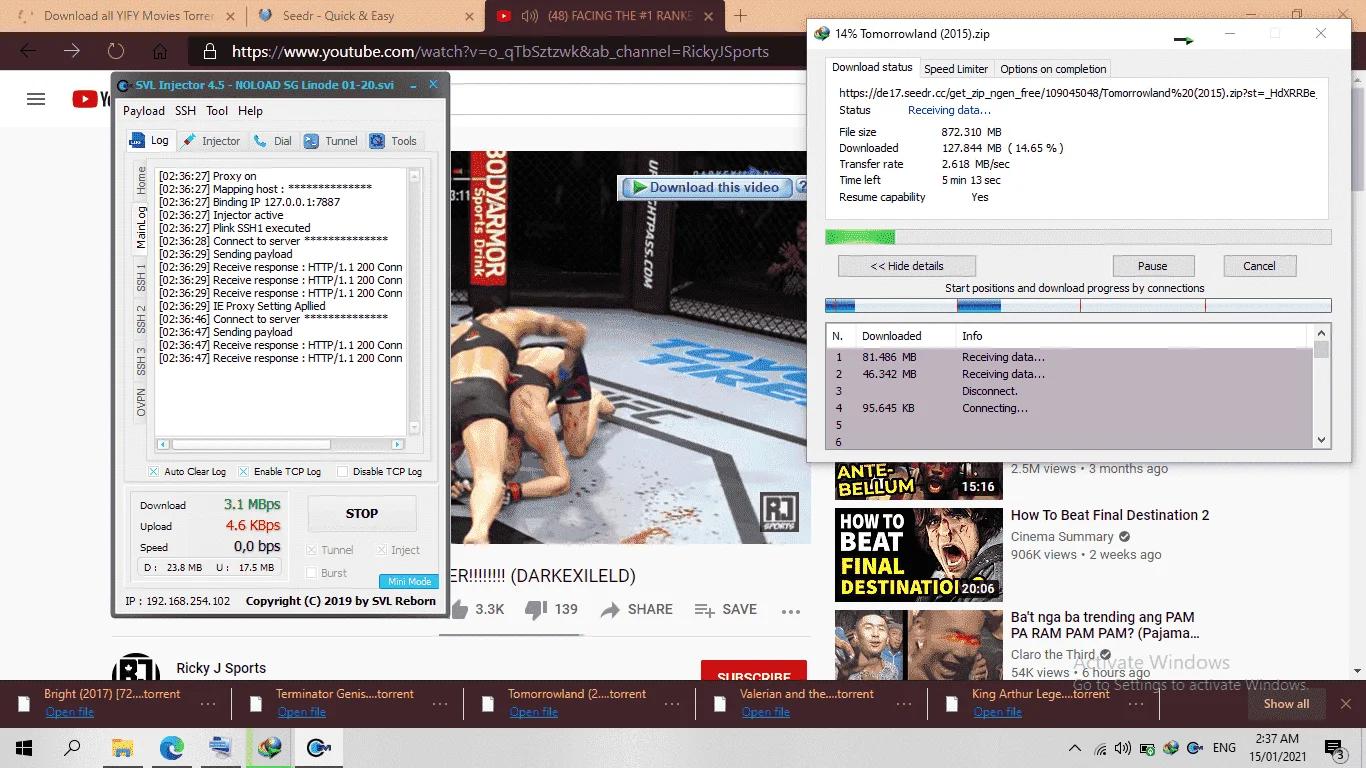Open a new browser tab
The height and width of the screenshot is (768, 1366).
pyautogui.click(x=741, y=16)
